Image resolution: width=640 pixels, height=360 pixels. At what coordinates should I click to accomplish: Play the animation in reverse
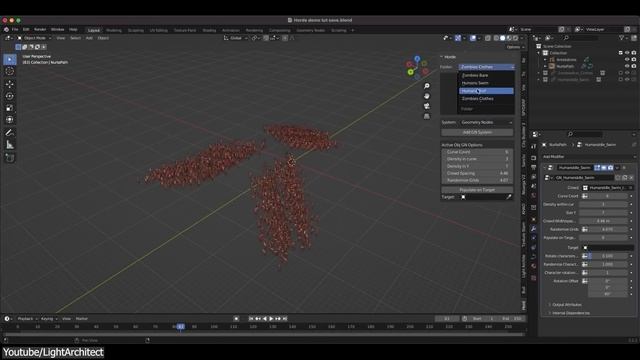[264, 318]
